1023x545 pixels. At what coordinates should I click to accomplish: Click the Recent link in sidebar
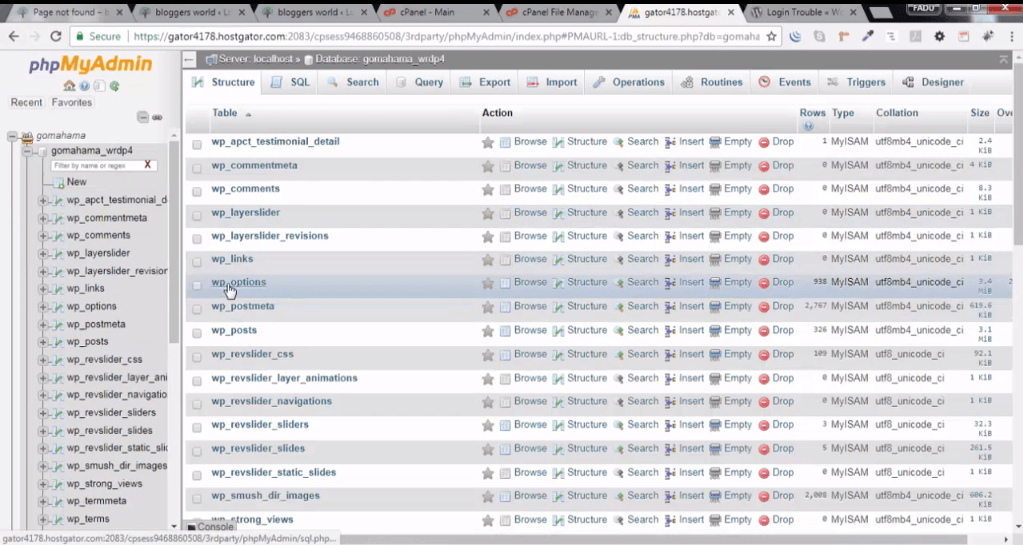(x=26, y=102)
